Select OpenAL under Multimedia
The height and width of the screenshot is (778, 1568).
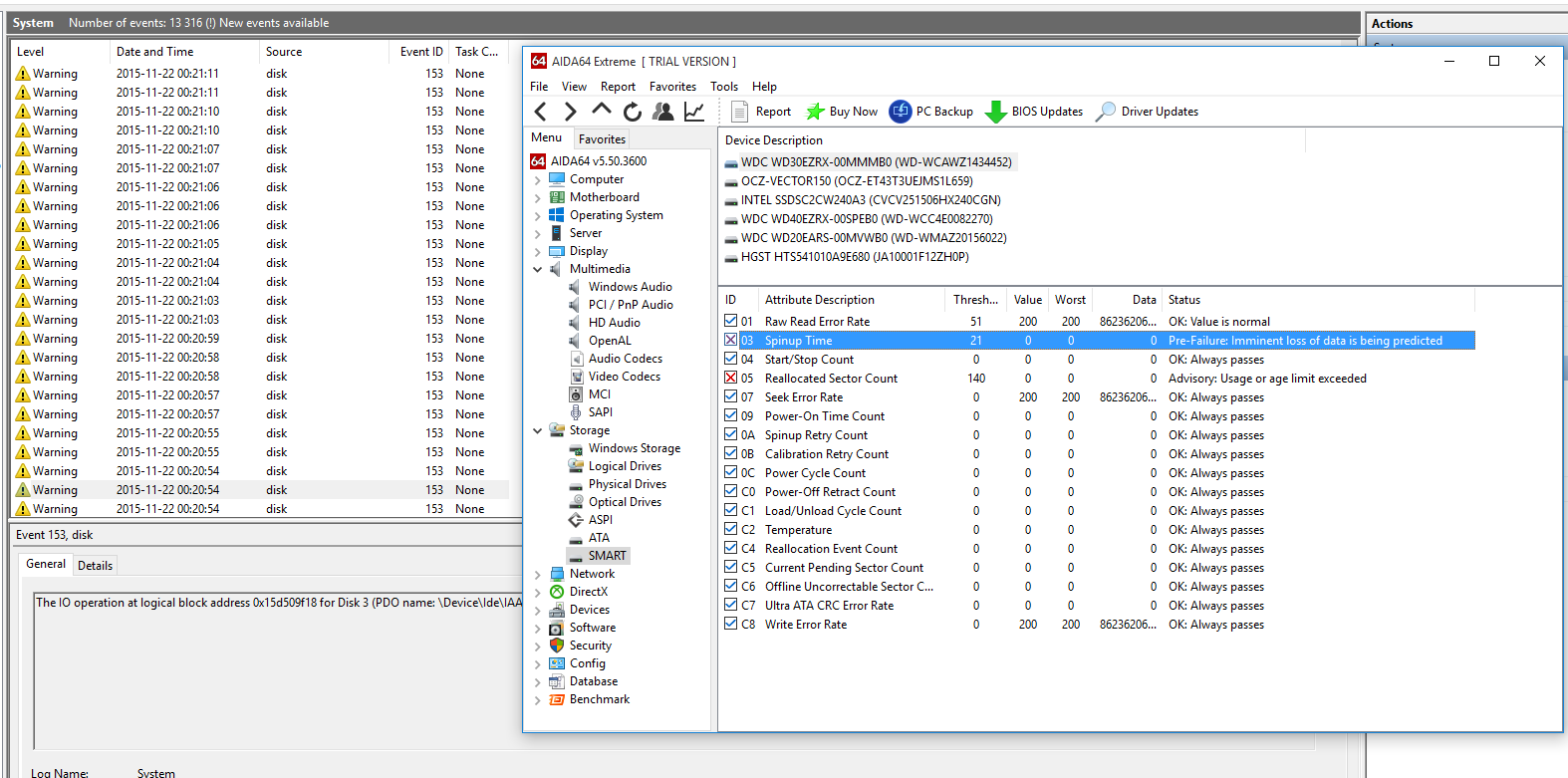pos(610,341)
